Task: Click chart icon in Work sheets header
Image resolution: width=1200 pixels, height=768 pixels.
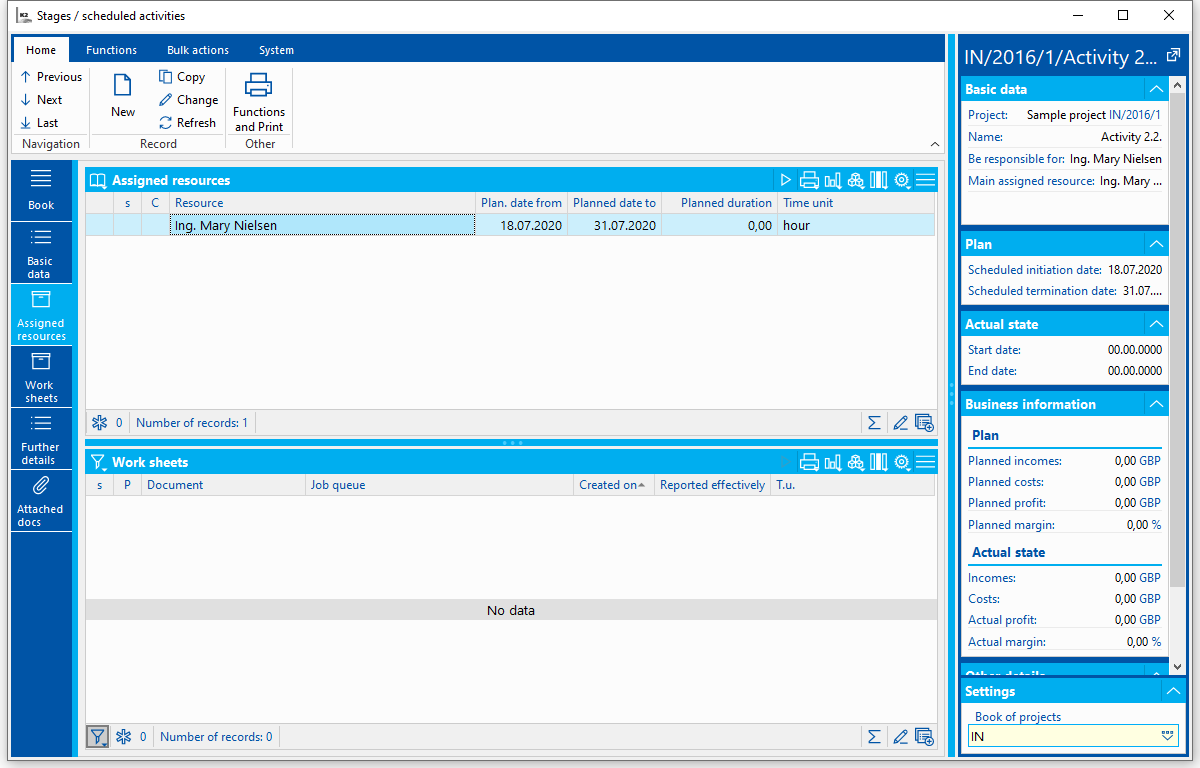Action: (832, 462)
